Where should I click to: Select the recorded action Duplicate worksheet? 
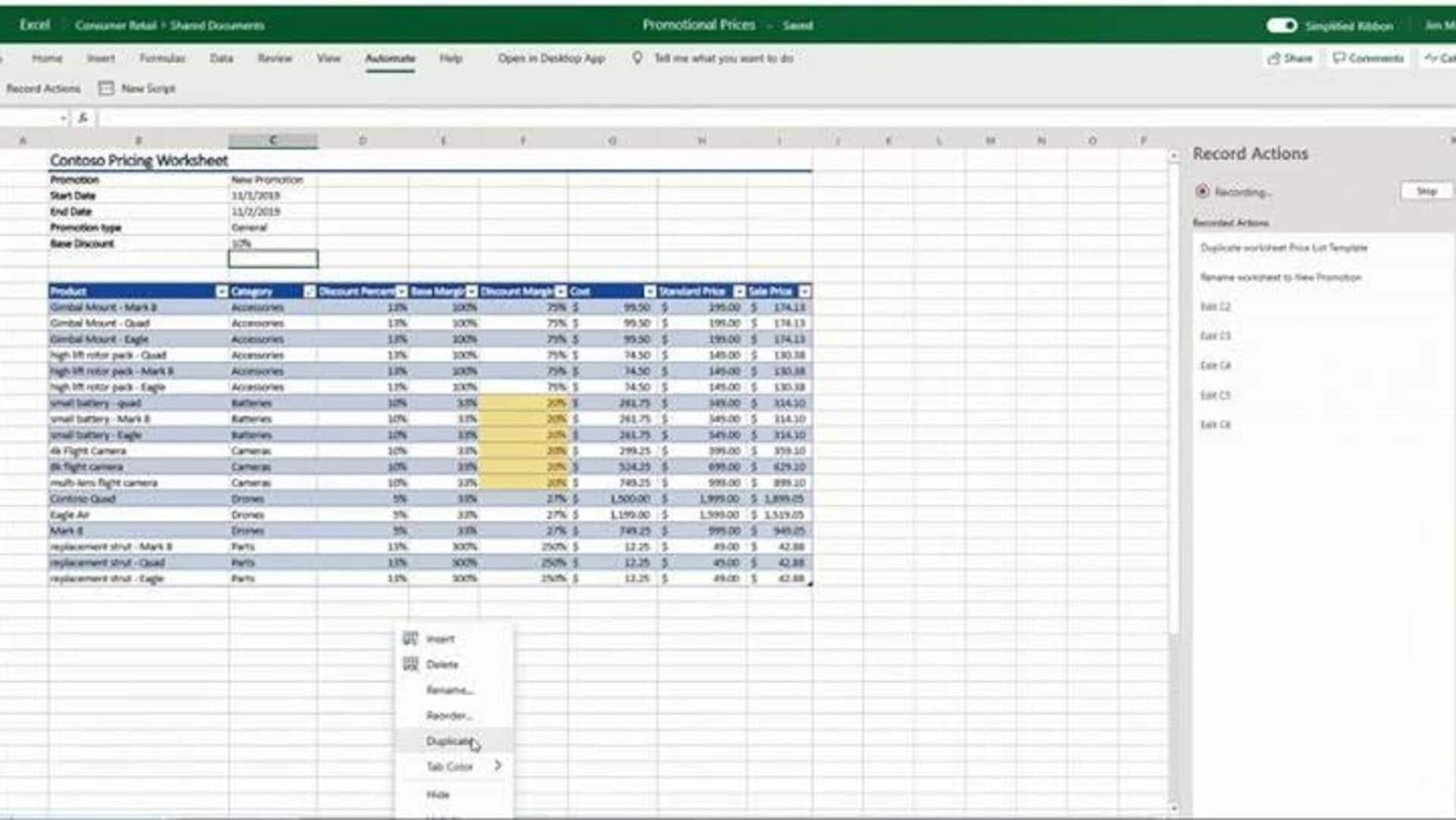point(1284,247)
